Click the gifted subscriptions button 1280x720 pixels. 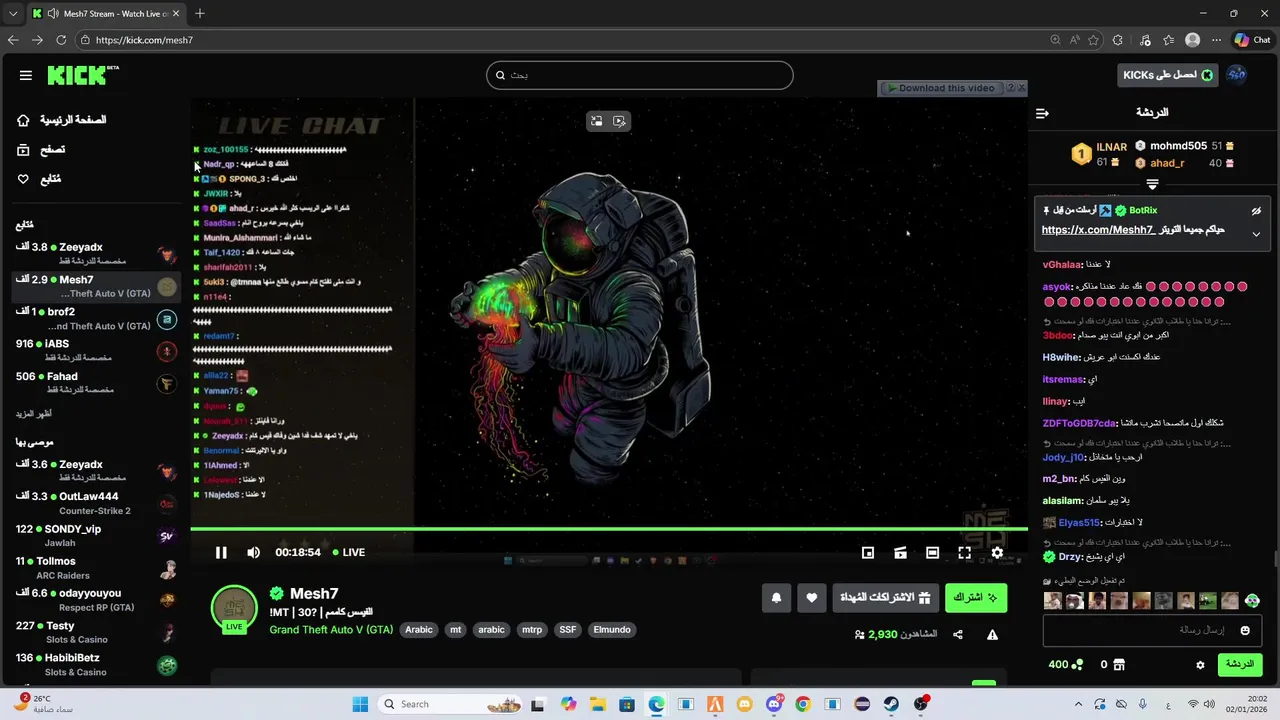coord(886,598)
